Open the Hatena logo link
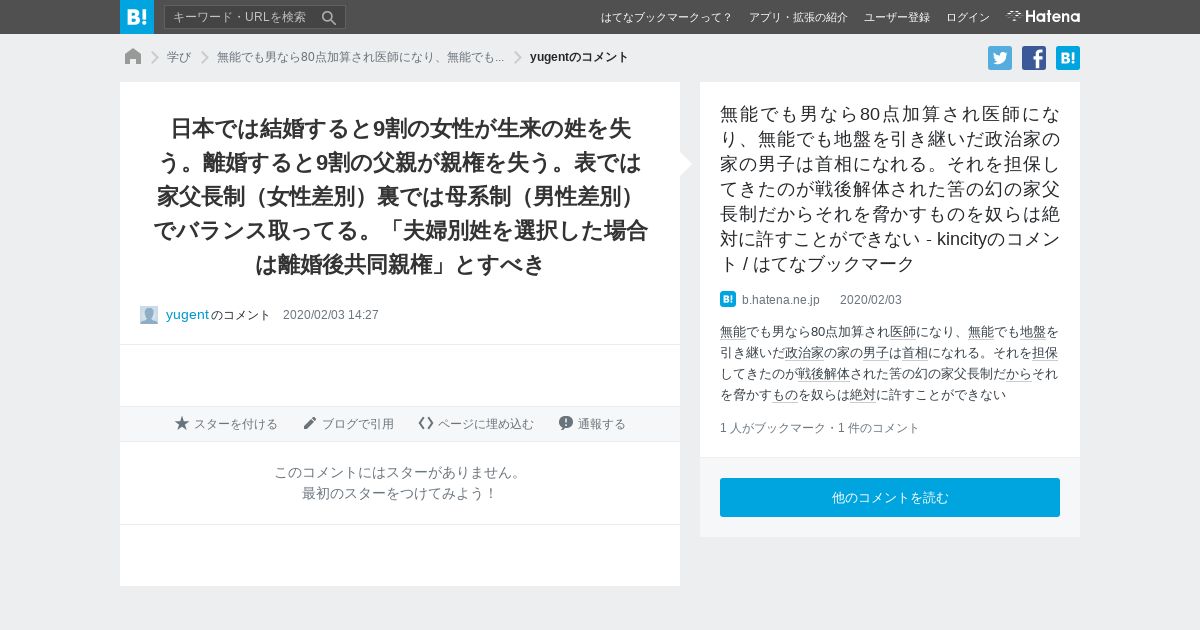The image size is (1200, 630). click(x=1043, y=16)
